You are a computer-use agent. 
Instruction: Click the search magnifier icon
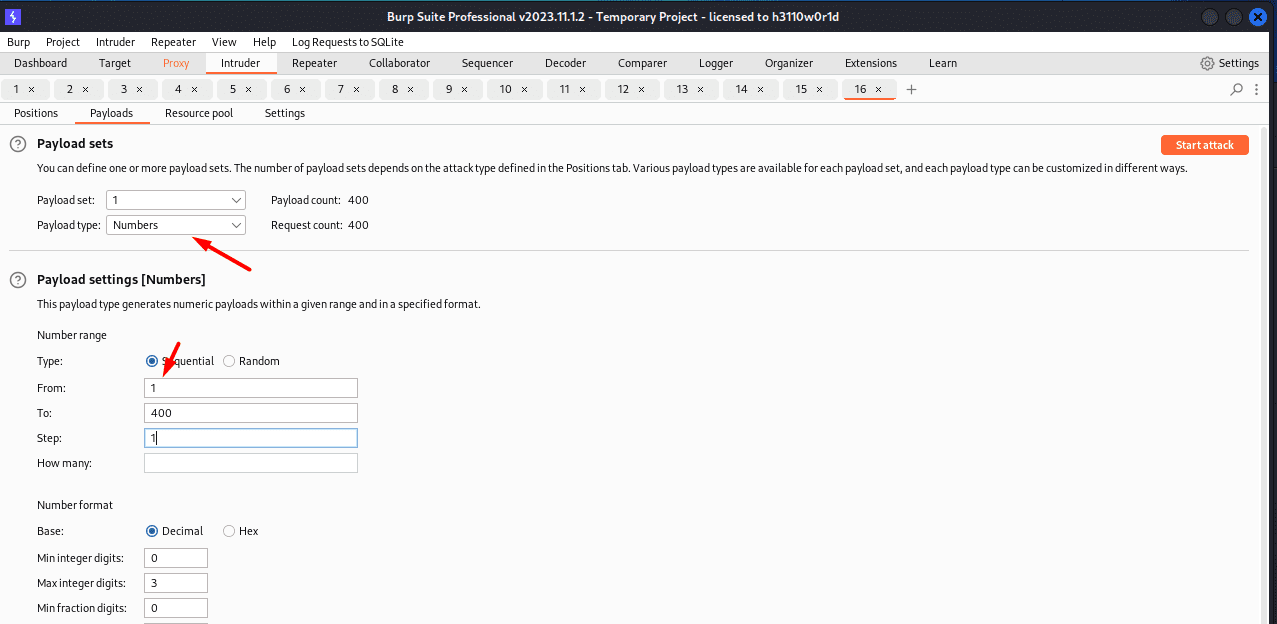click(1236, 89)
